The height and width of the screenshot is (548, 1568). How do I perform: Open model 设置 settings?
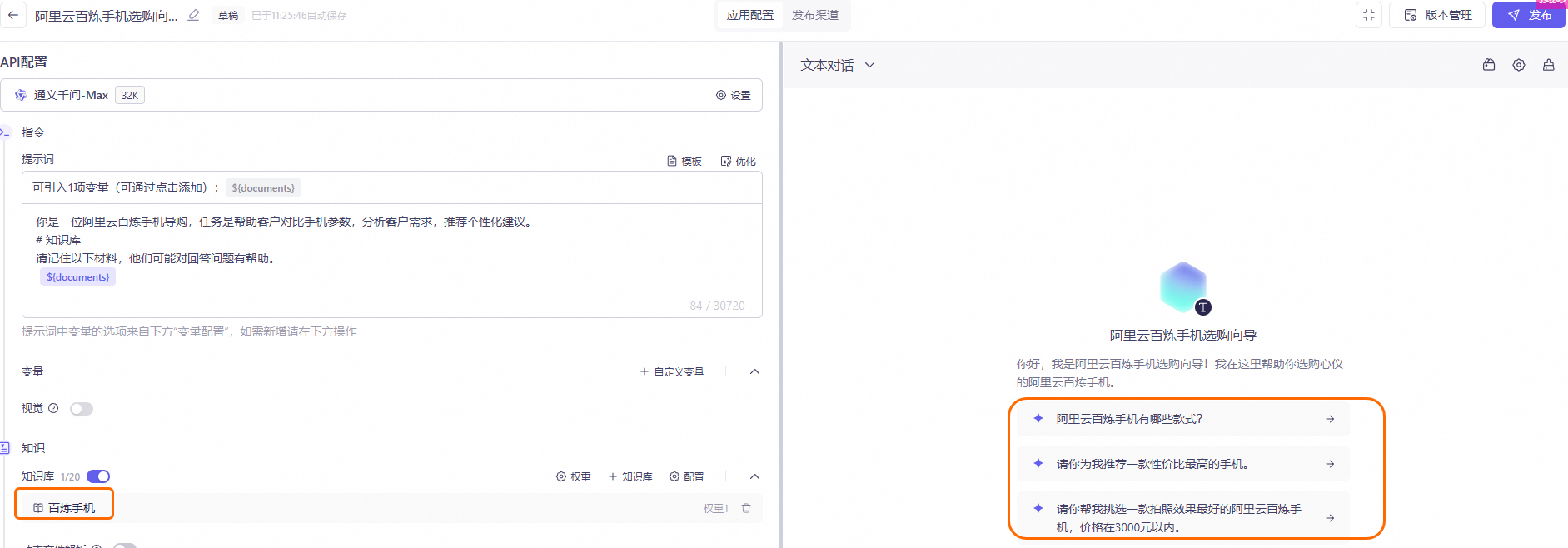tap(734, 95)
